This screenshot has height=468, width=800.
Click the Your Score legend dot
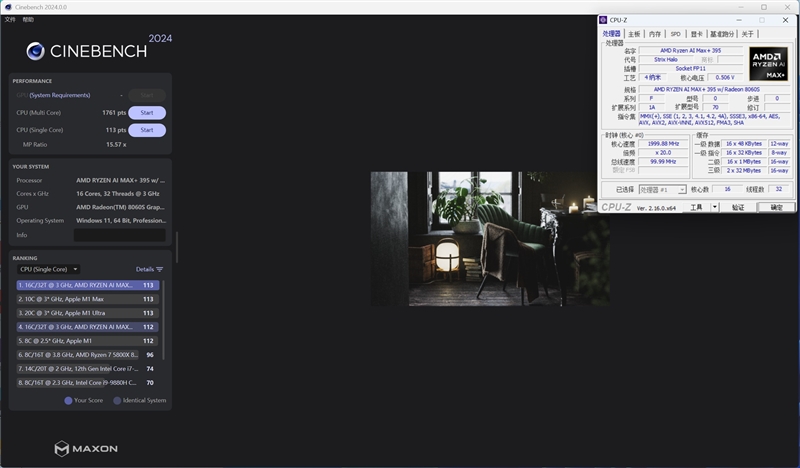pos(69,400)
